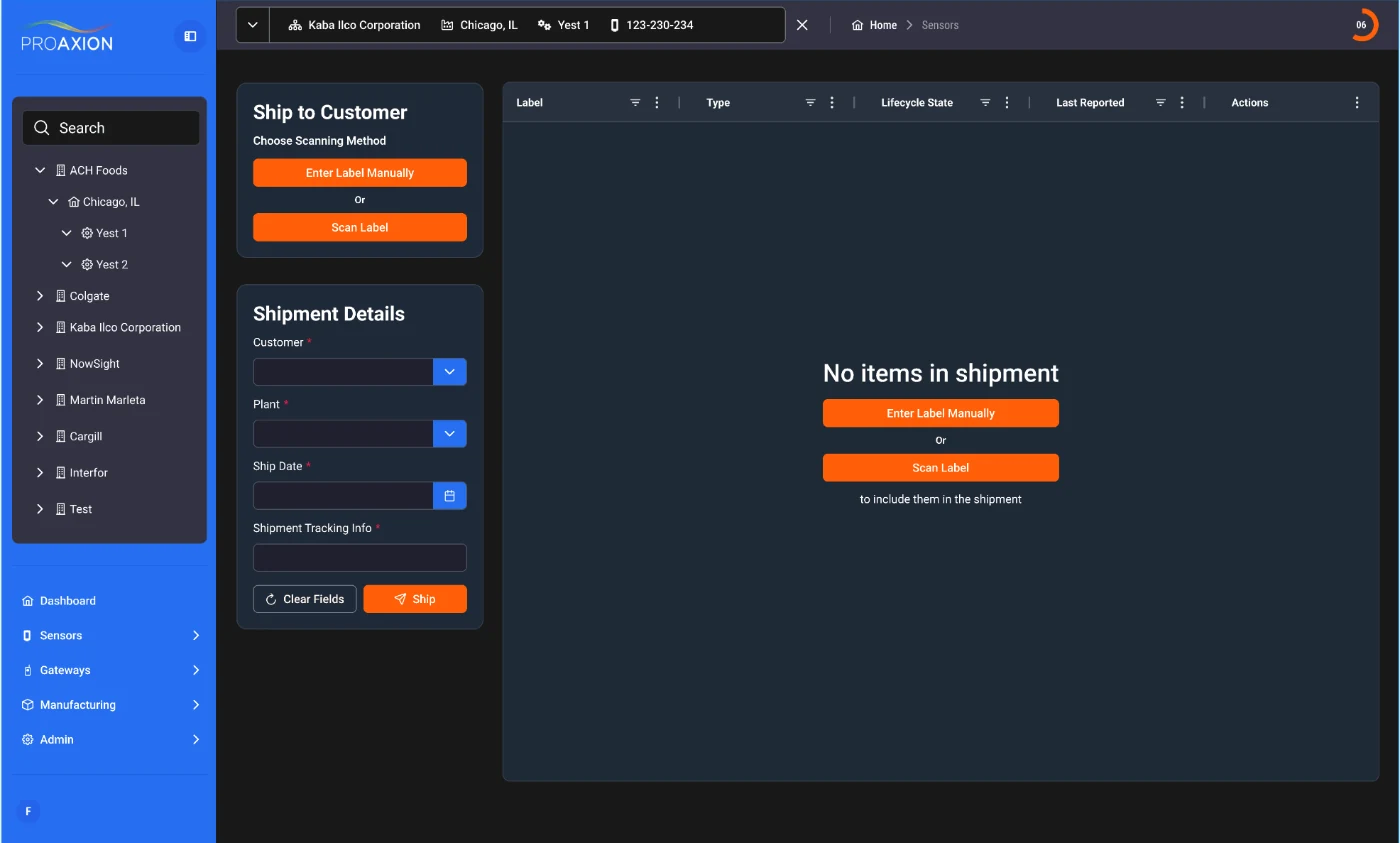Click the Chicago, IL plant breadcrumb
Viewport: 1400px width, 843px height.
480,25
